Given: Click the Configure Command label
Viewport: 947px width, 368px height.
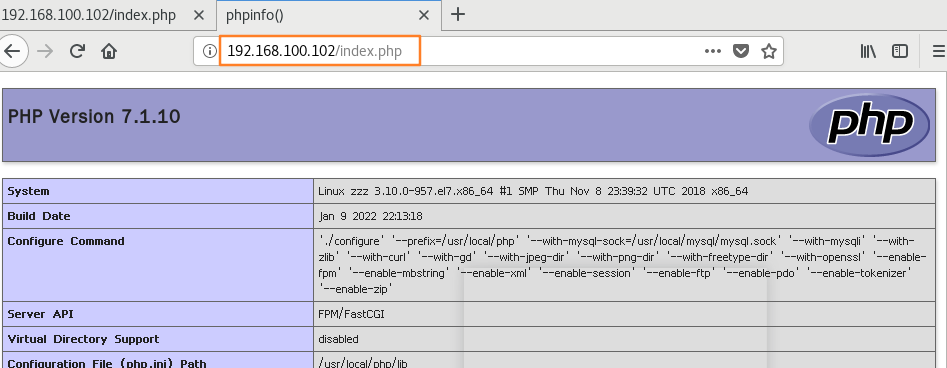Looking at the screenshot, I should (66, 240).
